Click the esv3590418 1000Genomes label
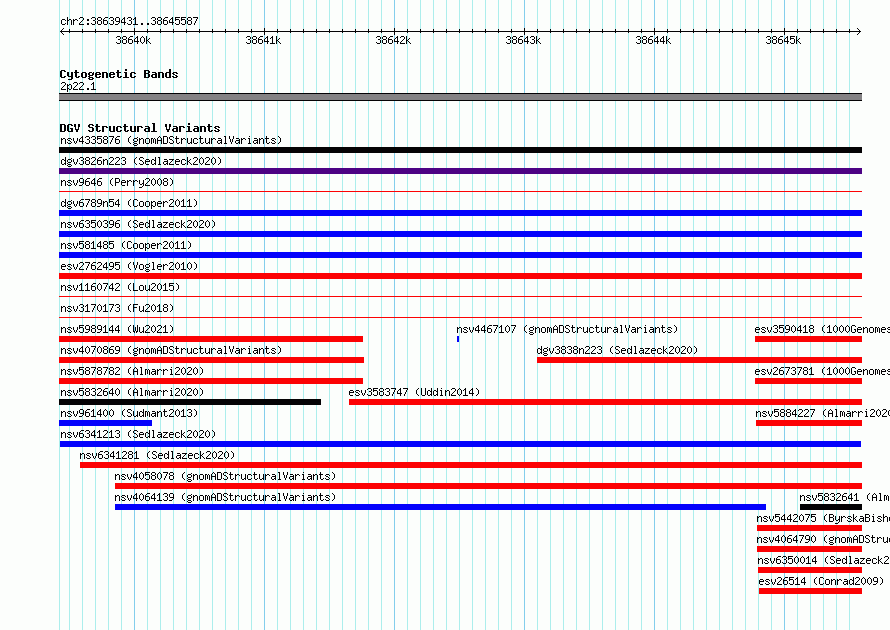The image size is (890, 630). pos(822,329)
